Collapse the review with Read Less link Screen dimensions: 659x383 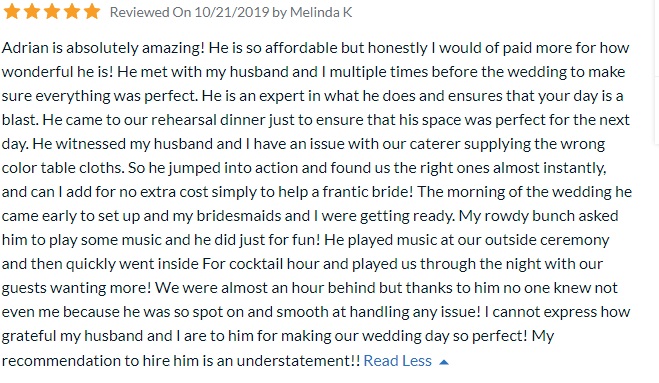[x=397, y=361]
